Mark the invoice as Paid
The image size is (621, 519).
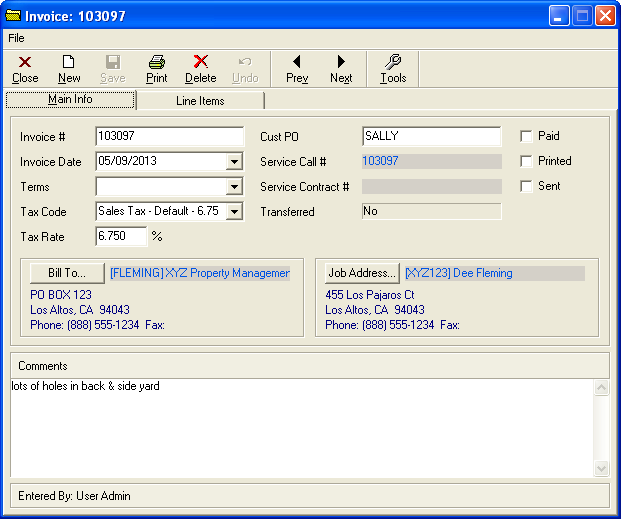[526, 136]
